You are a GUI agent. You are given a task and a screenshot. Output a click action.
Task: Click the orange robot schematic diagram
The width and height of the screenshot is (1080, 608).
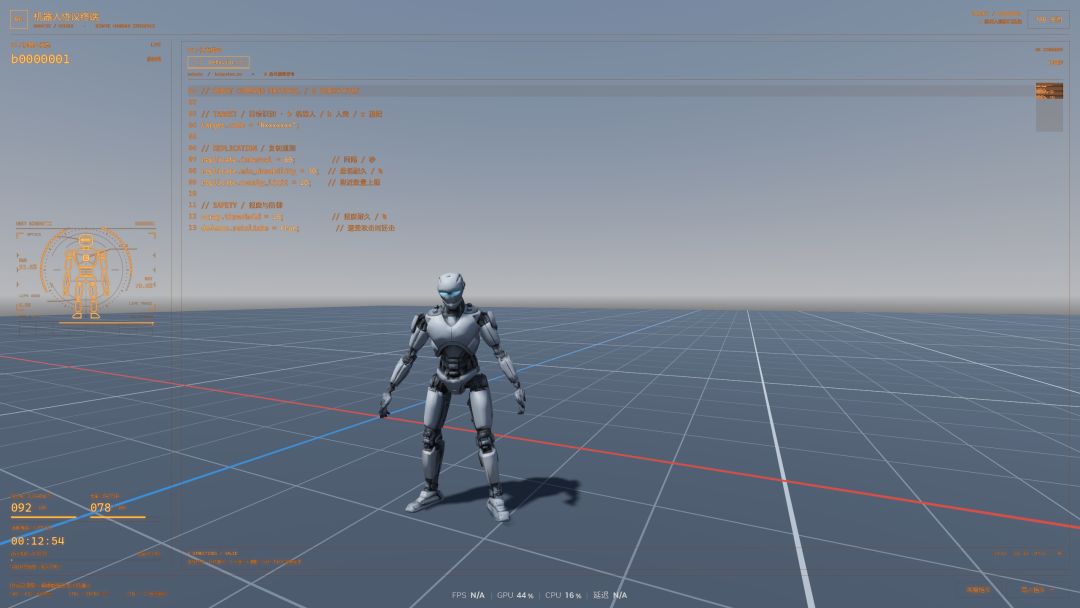pos(85,273)
